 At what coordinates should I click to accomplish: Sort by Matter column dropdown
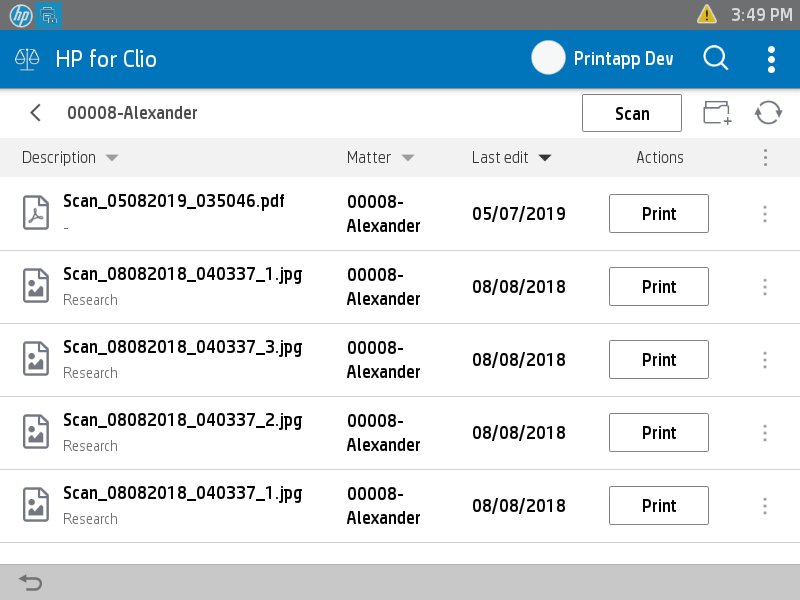point(408,158)
